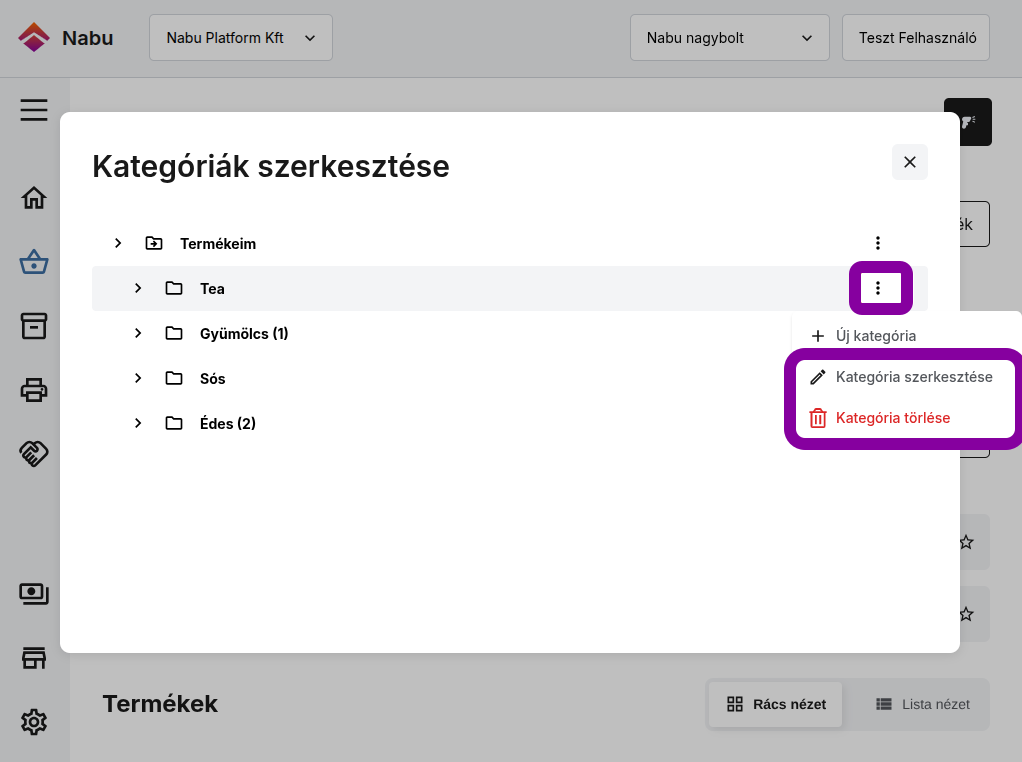Select the Gyümölcs (1) category label
Image resolution: width=1022 pixels, height=762 pixels.
pos(244,334)
